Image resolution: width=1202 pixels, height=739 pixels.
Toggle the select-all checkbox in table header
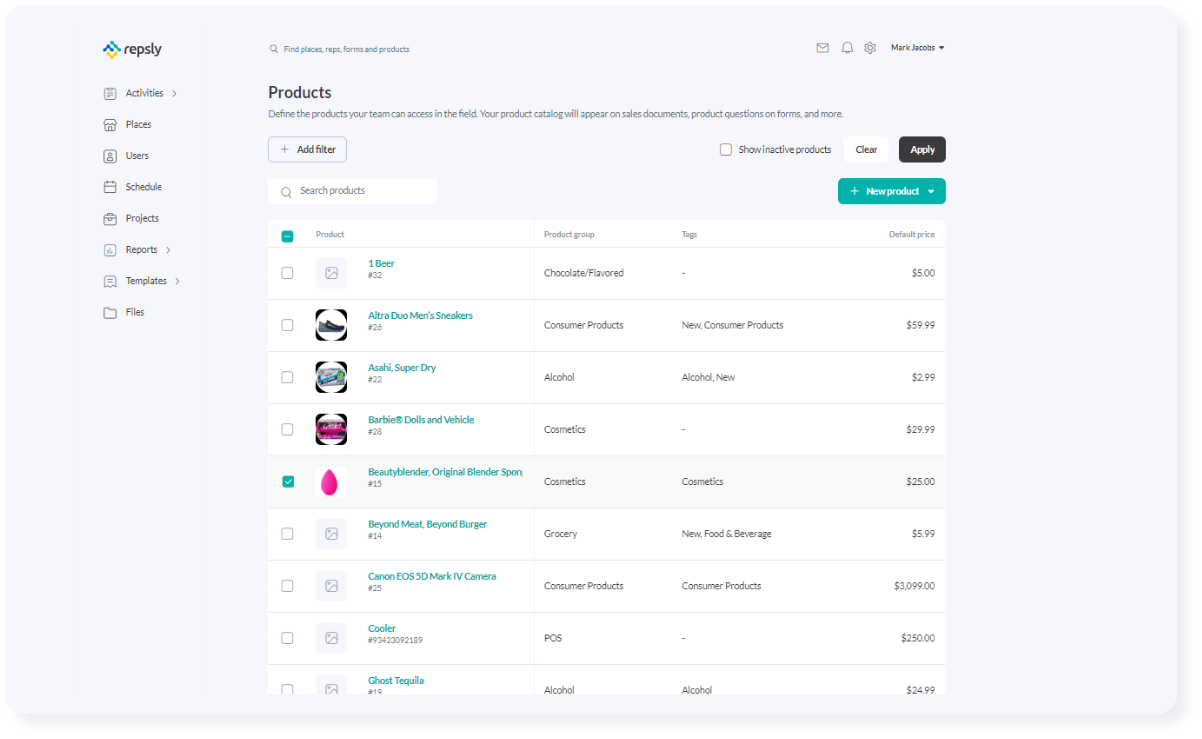click(287, 236)
